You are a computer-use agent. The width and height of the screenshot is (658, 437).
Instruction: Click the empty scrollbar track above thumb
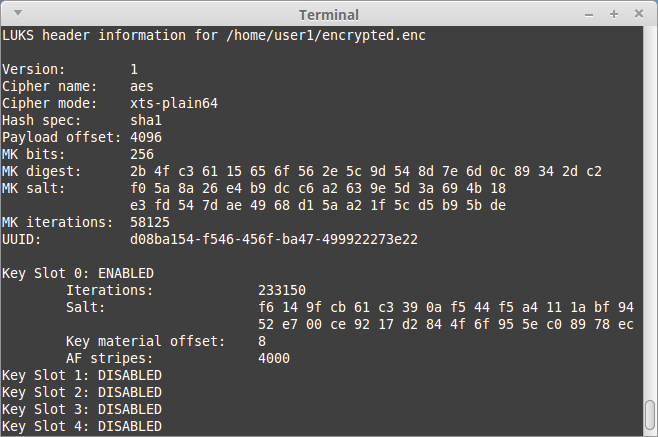[x=651, y=200]
